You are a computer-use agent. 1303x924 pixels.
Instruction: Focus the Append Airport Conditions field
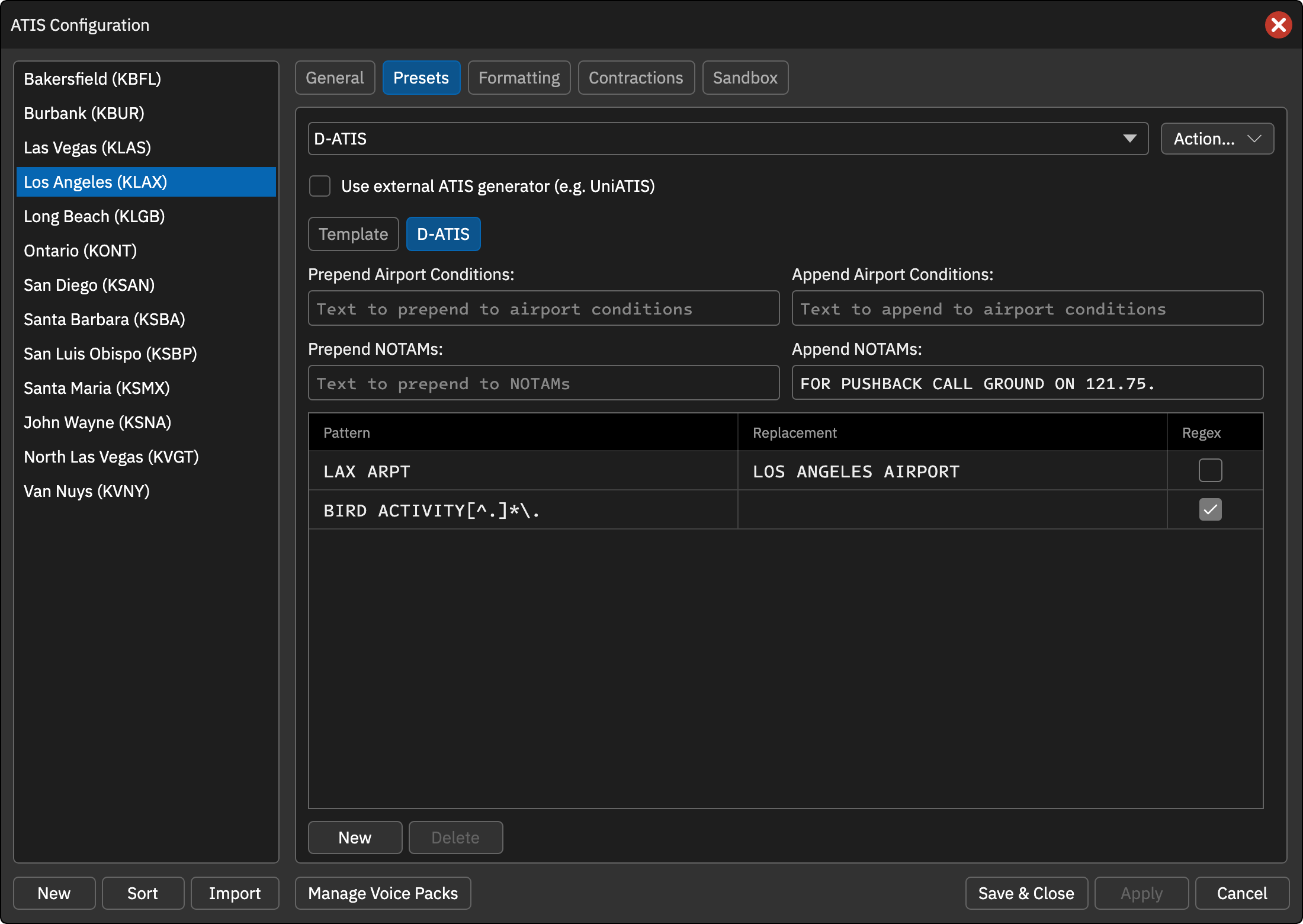[1028, 308]
